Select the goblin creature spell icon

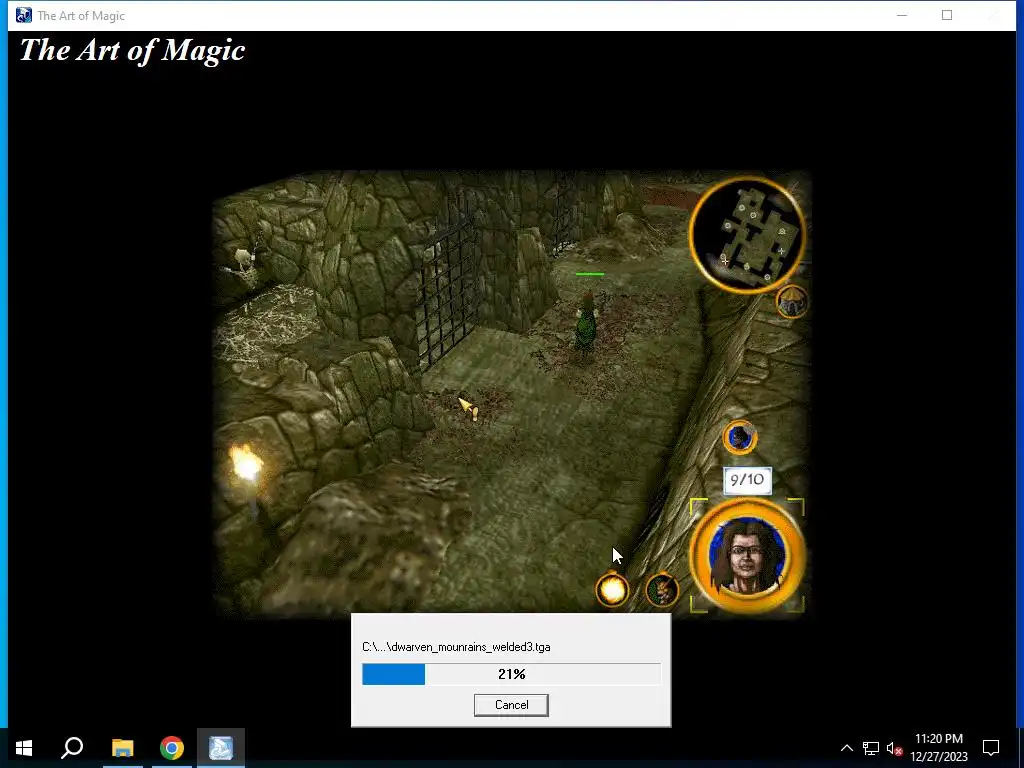662,590
